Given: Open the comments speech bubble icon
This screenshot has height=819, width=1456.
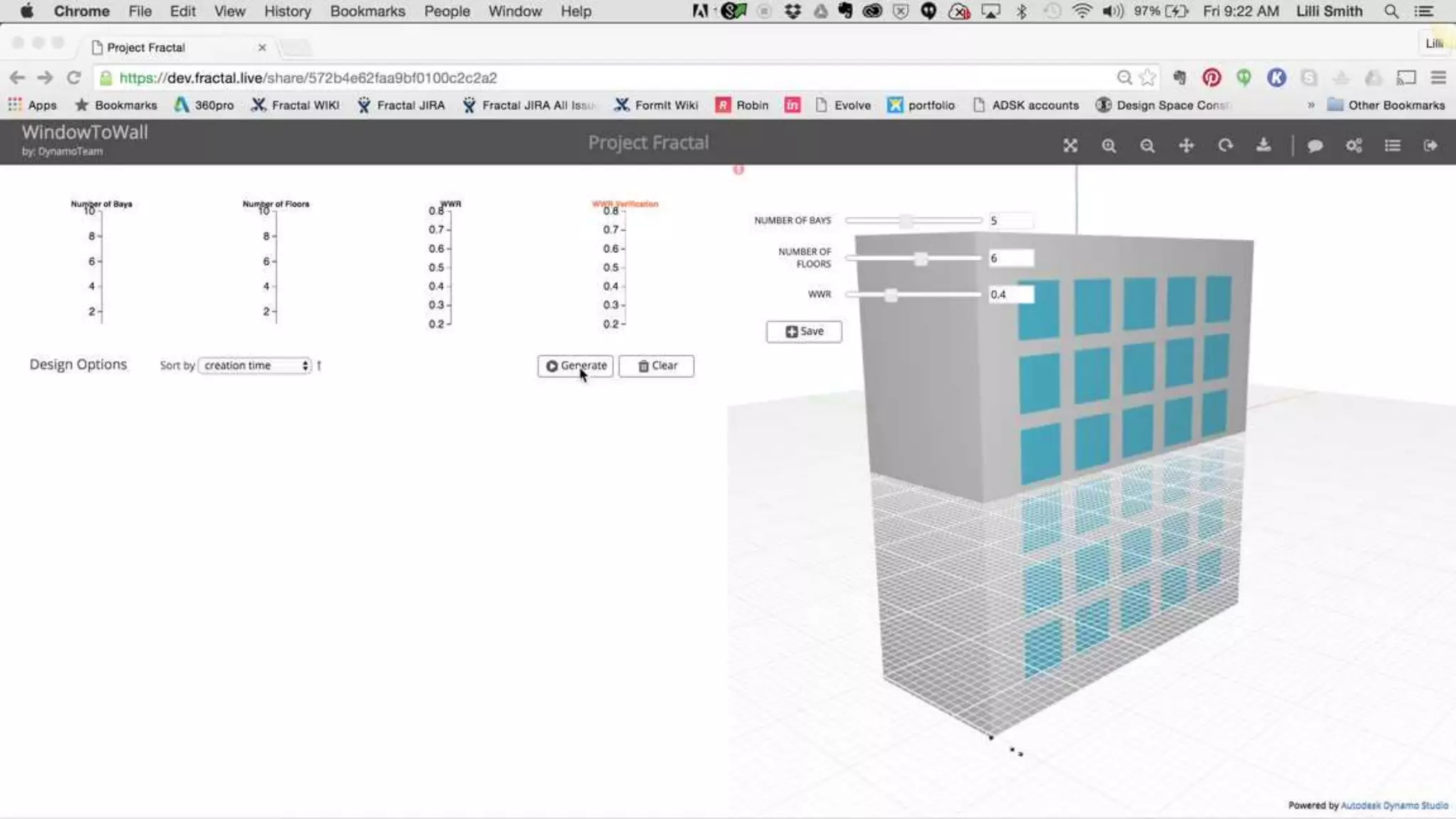Looking at the screenshot, I should pyautogui.click(x=1315, y=146).
